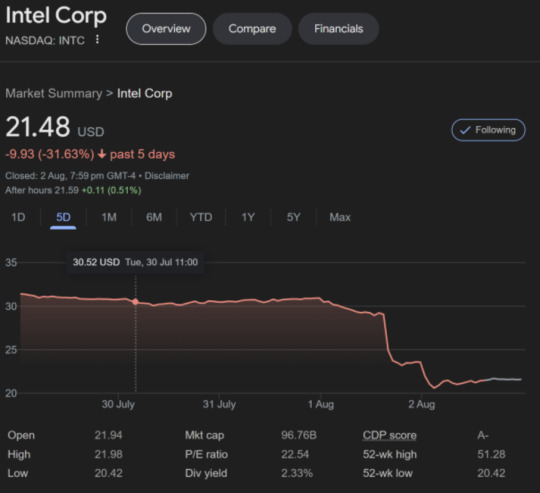Toggle the Following button
Screen dimensions: 540x493
coord(488,130)
